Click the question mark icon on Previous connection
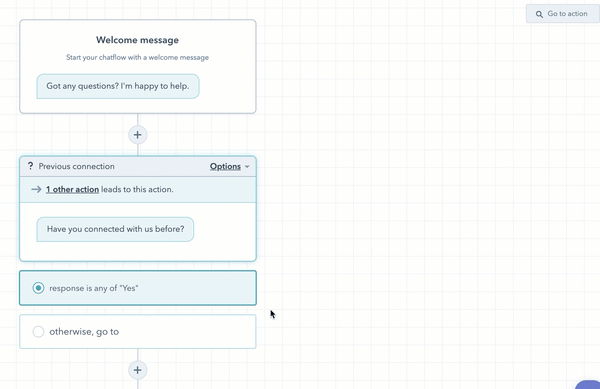600x389 pixels. coord(31,166)
